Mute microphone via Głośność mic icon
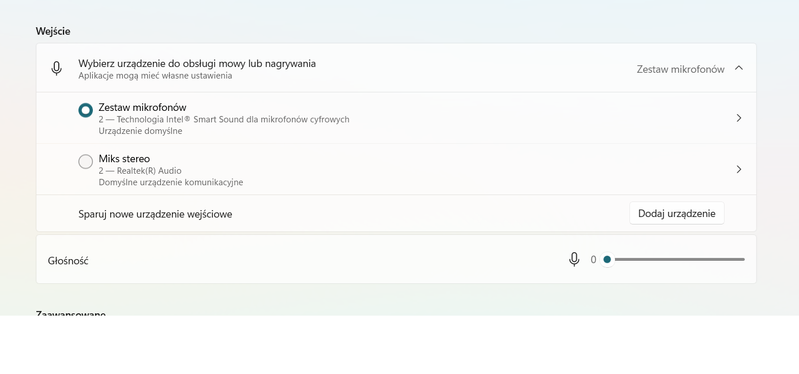The image size is (799, 374). pos(574,259)
